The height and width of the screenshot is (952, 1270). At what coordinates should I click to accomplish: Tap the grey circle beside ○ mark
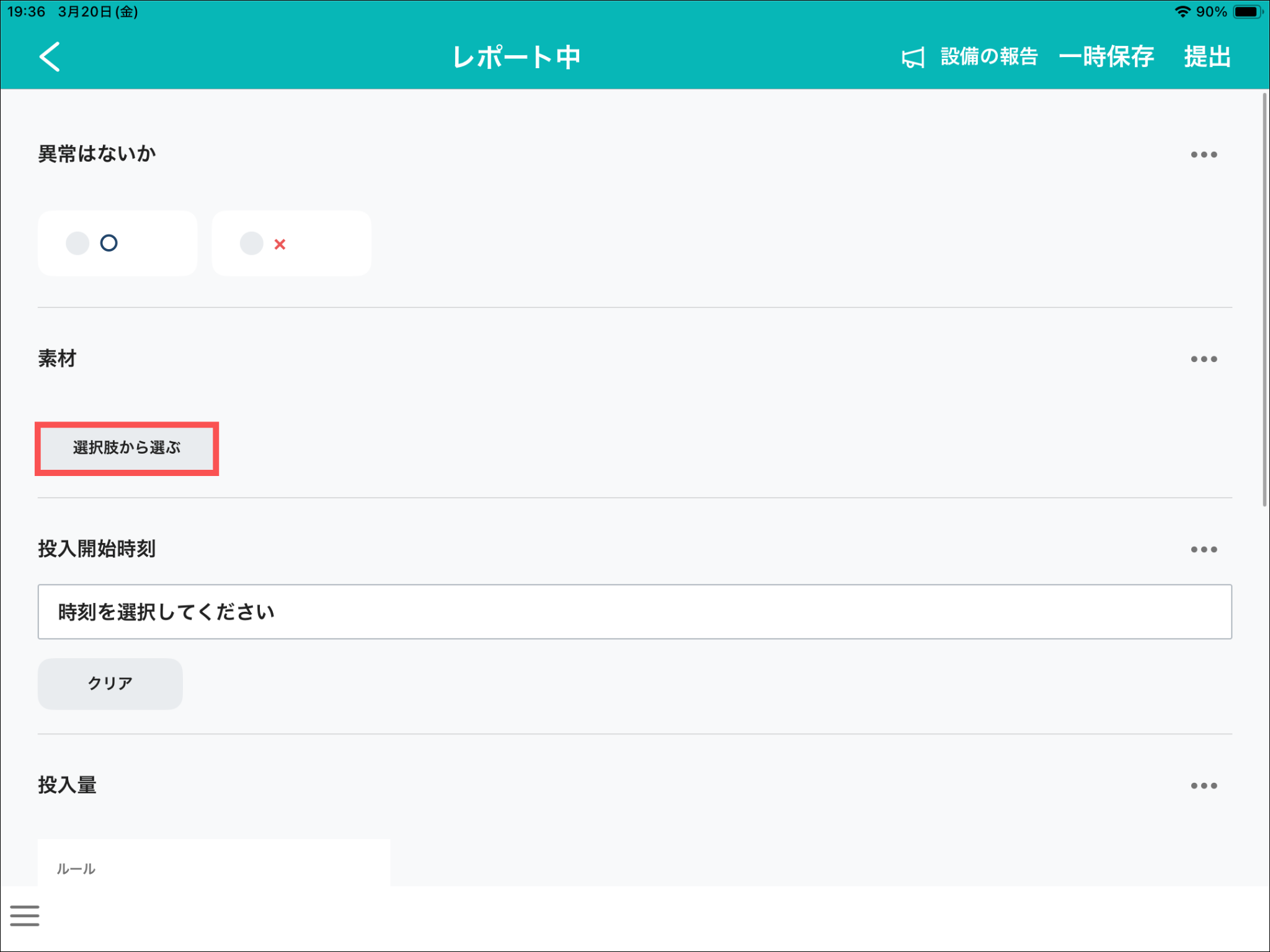(x=78, y=243)
